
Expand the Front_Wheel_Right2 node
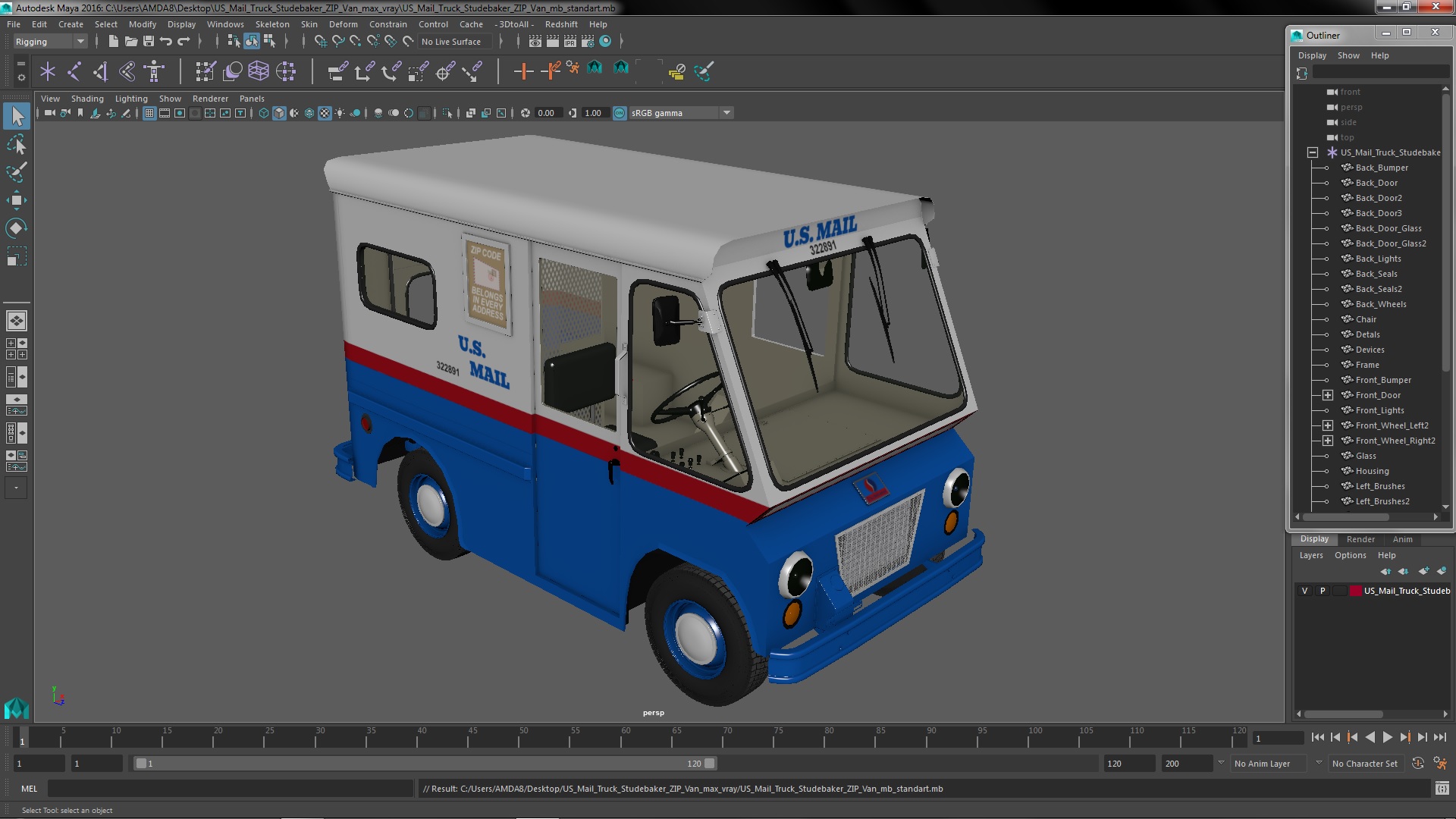pos(1328,441)
